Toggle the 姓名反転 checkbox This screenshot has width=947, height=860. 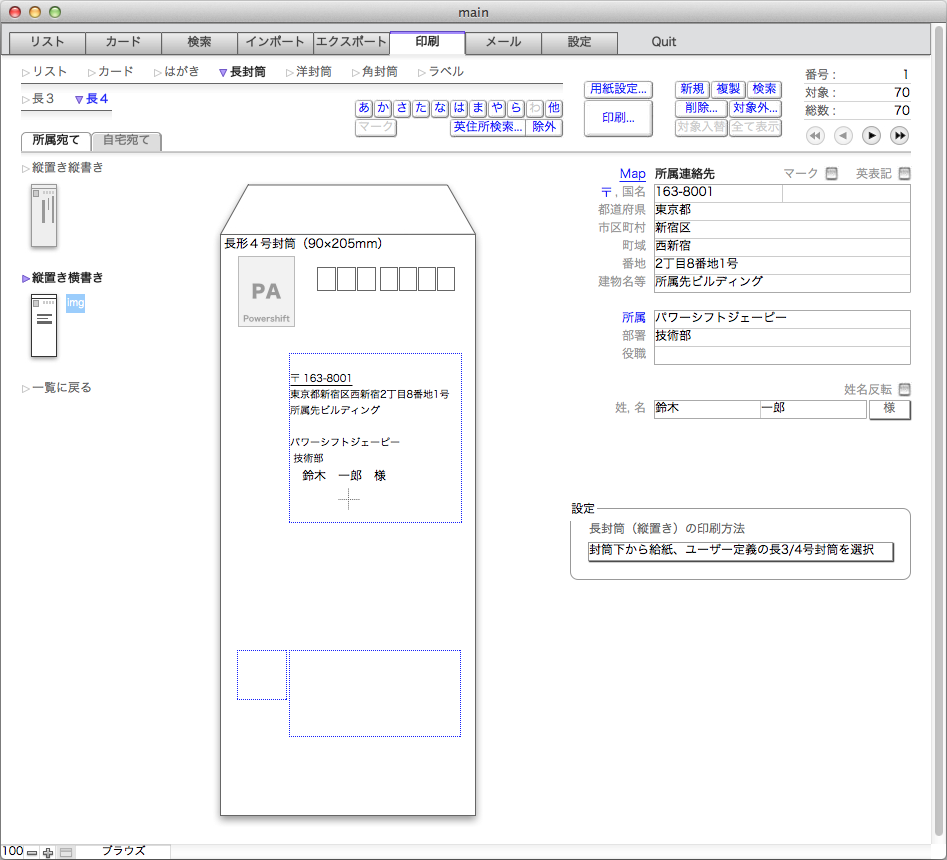[904, 390]
